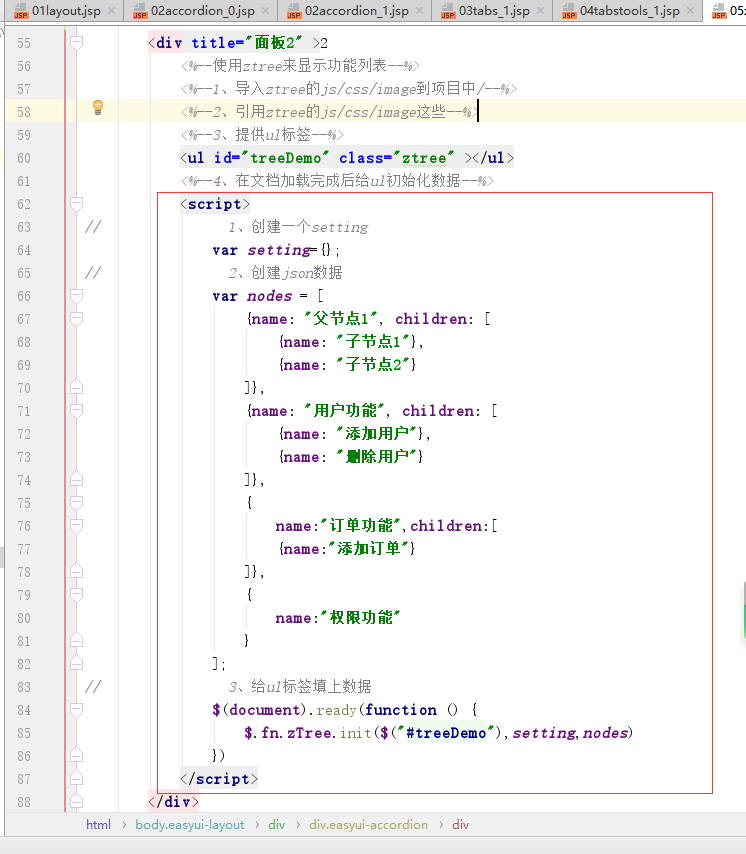Click the fold end marker on line 82
Viewport: 746px width, 854px height.
click(77, 663)
